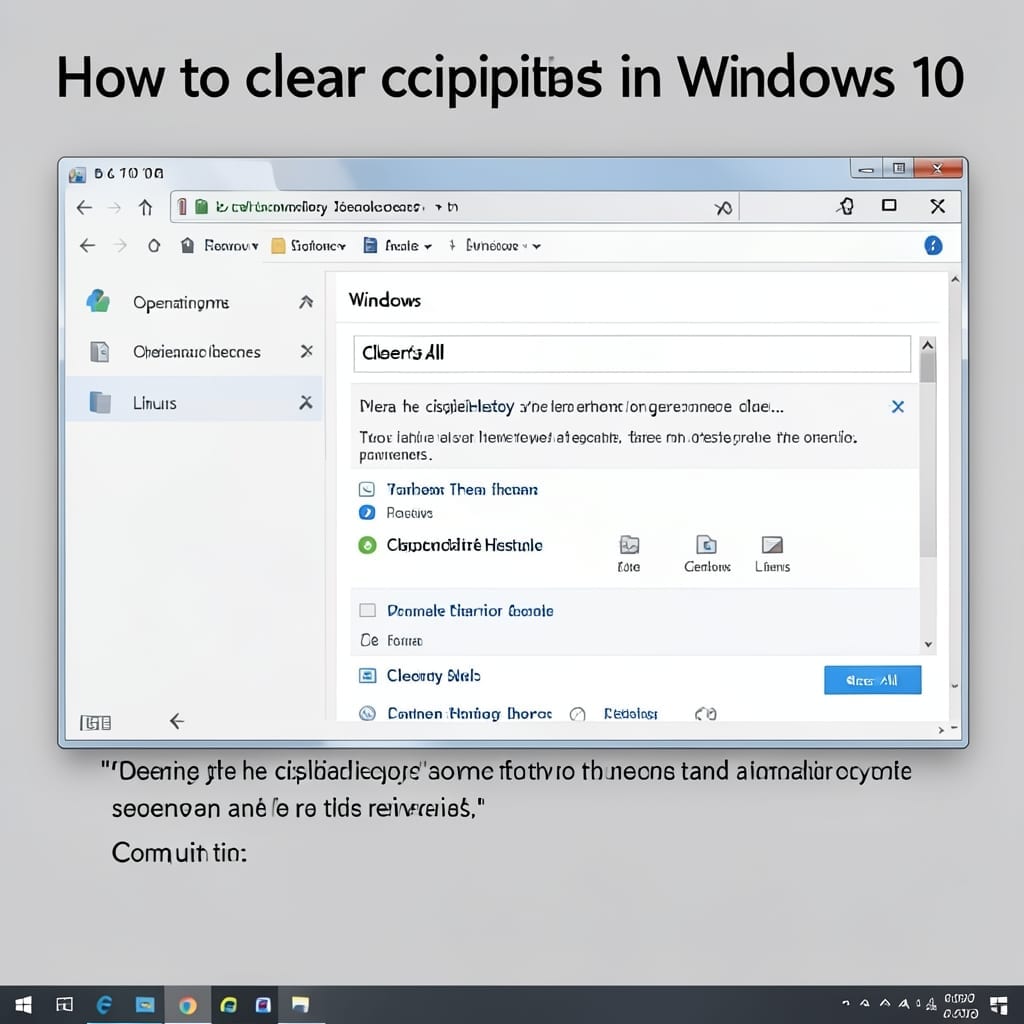Click the clear icon in the address bar
Image resolution: width=1024 pixels, height=1024 pixels.
pyautogui.click(x=723, y=208)
